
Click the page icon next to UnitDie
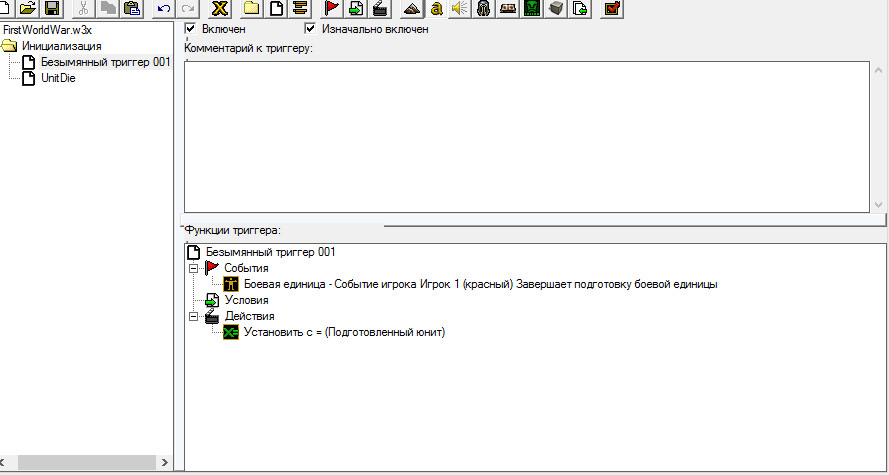pyautogui.click(x=28, y=78)
